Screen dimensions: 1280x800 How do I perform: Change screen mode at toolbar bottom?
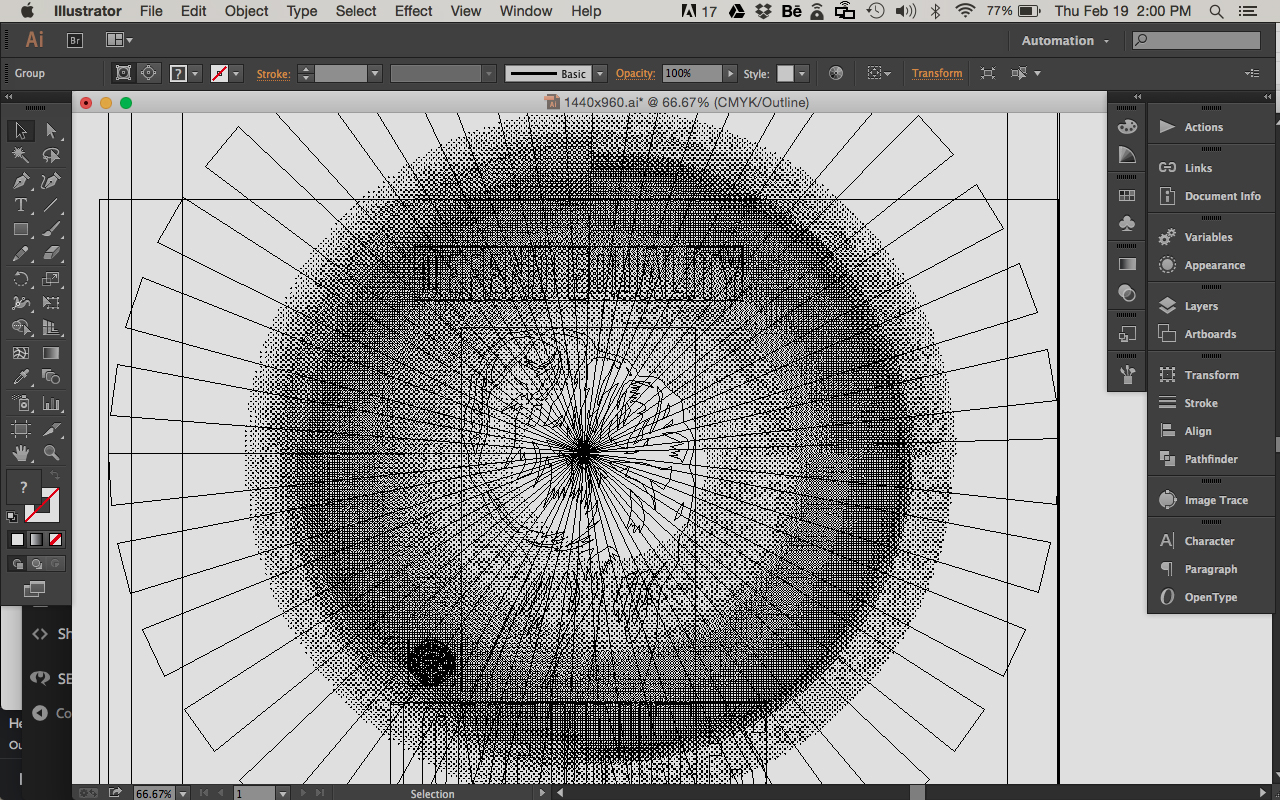[x=35, y=589]
